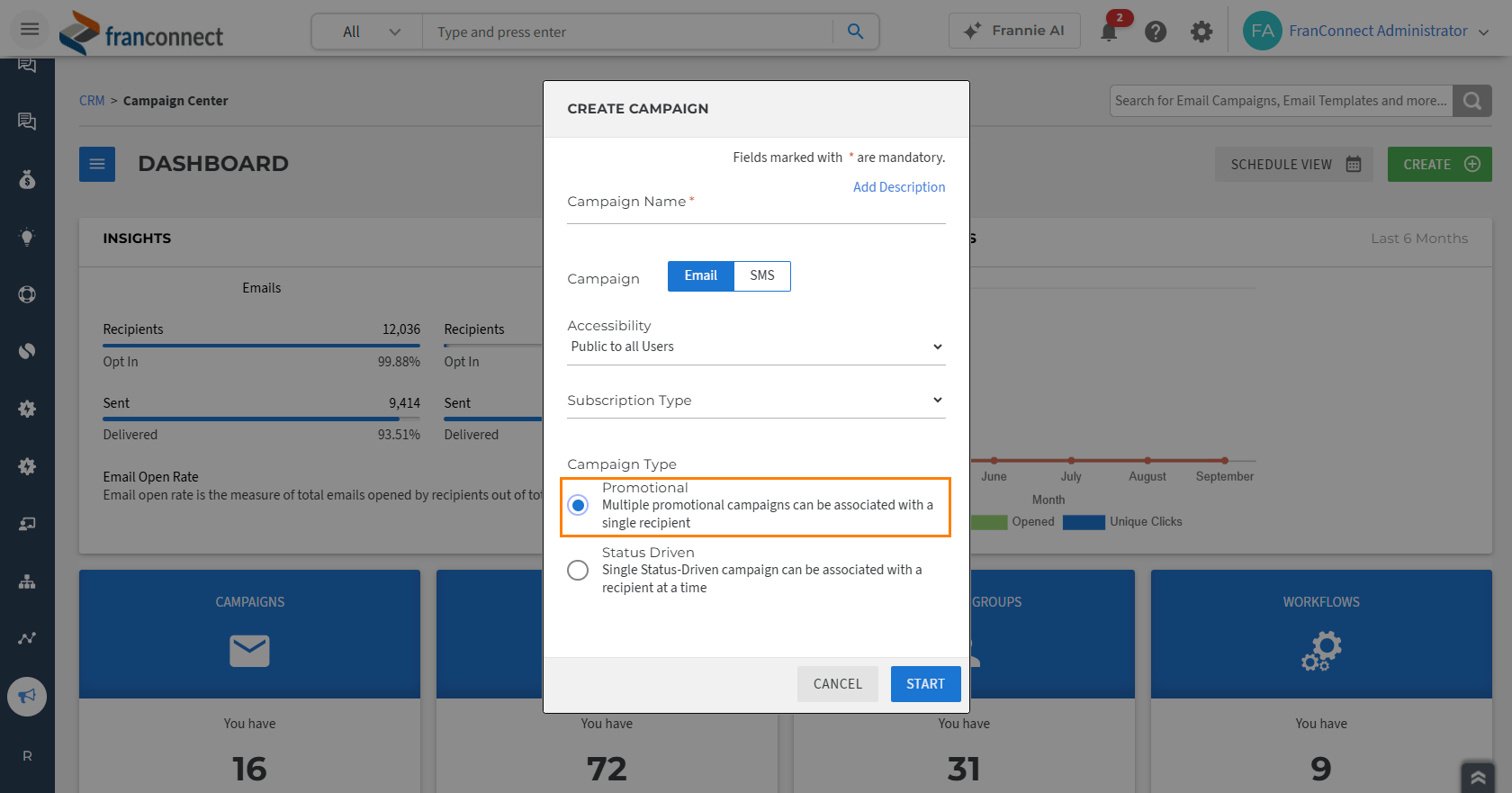The height and width of the screenshot is (793, 1512).
Task: Focus the Type and press enter search box
Action: 627,32
